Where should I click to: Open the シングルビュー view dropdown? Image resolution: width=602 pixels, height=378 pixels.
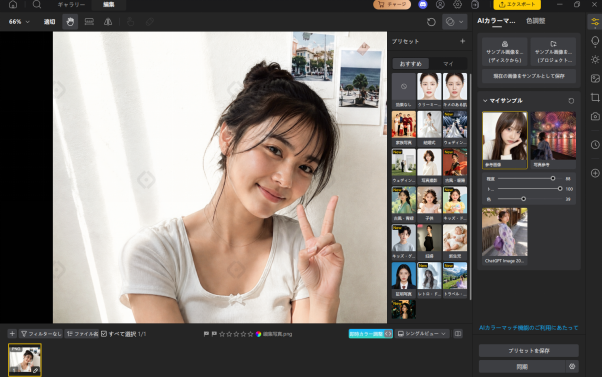pos(422,334)
